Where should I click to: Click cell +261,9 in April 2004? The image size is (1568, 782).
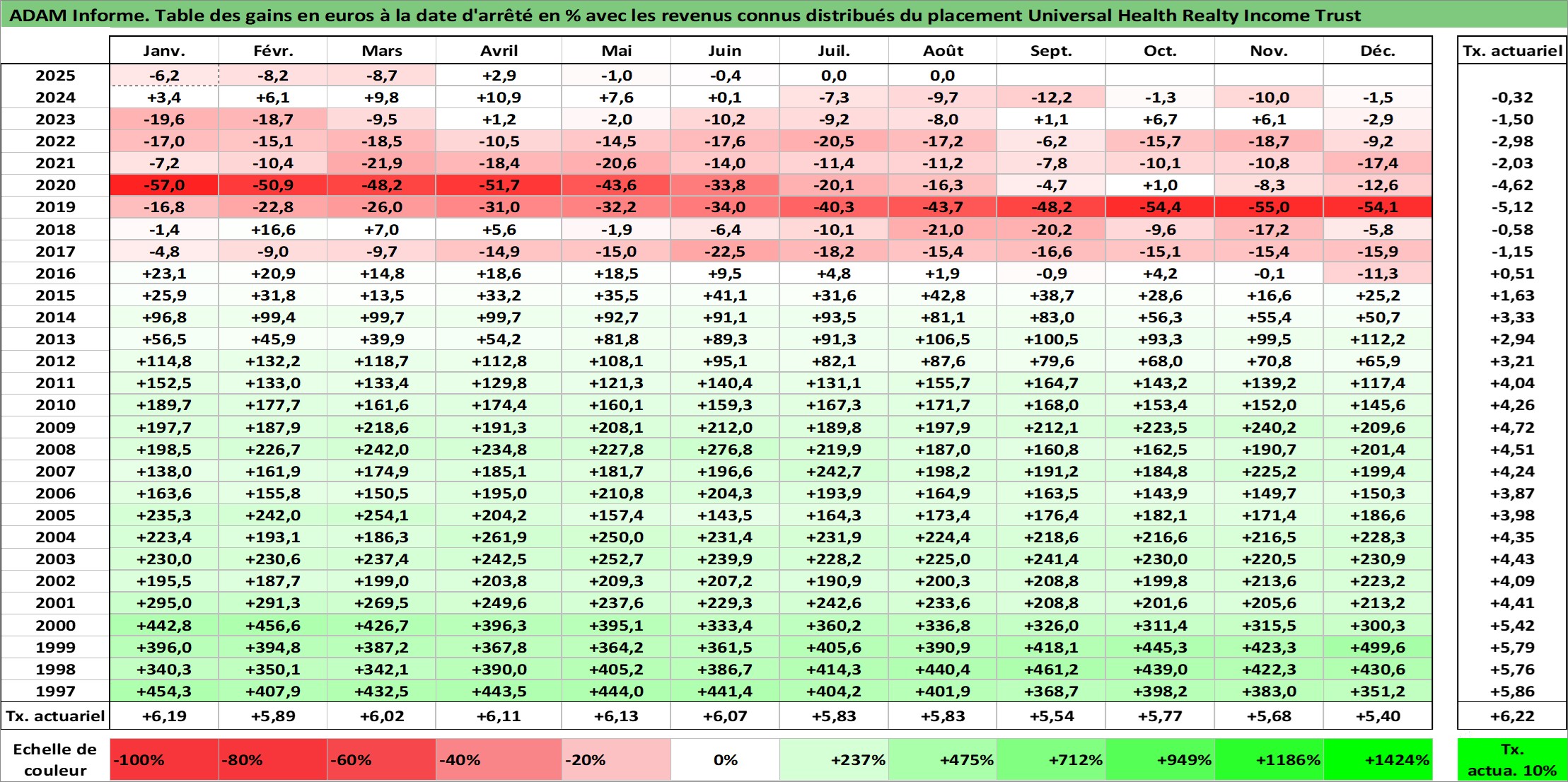[x=499, y=537]
